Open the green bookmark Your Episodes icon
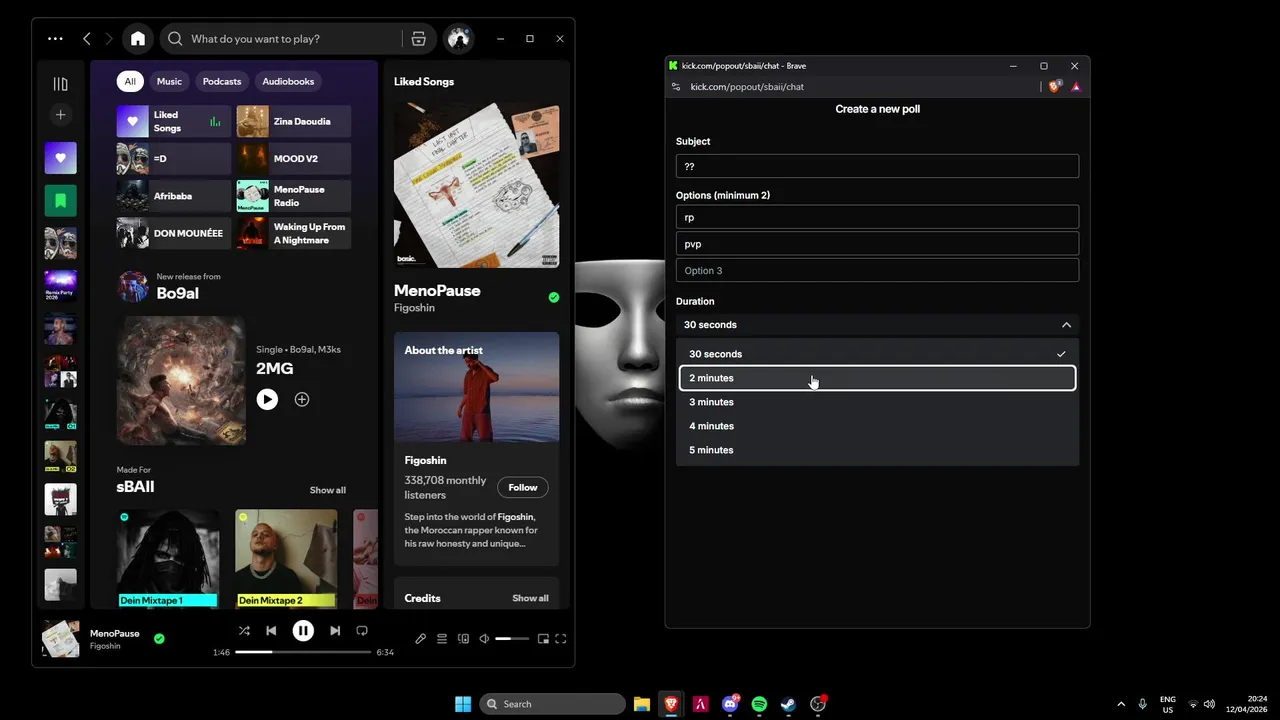The height and width of the screenshot is (720, 1280). coord(60,200)
